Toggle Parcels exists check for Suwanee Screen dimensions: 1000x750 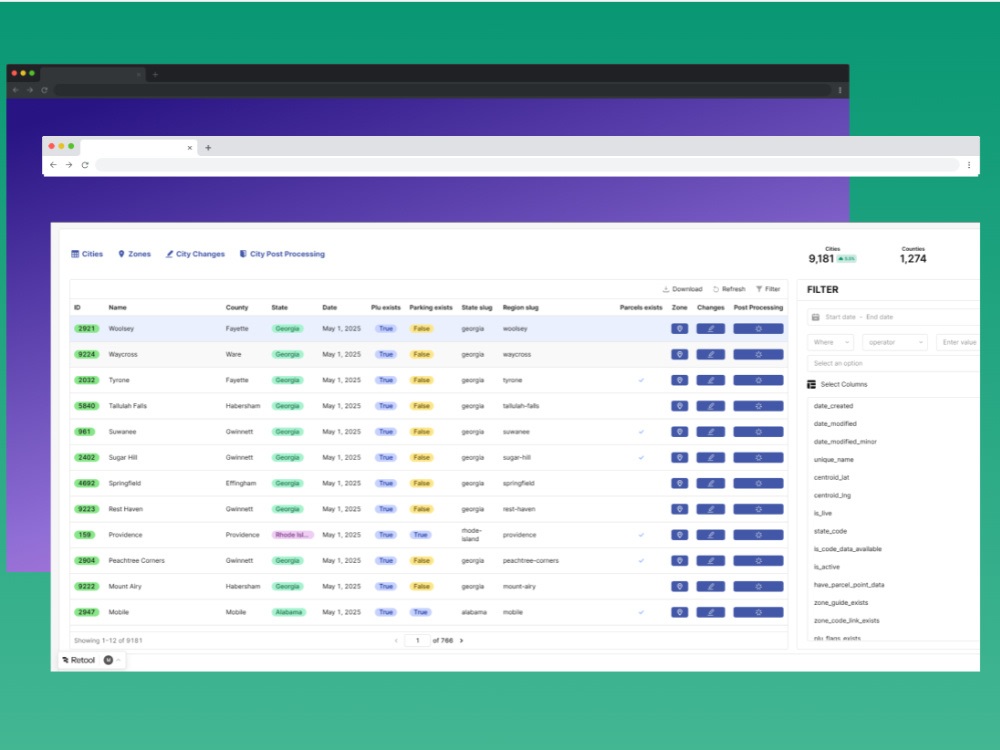tap(641, 432)
